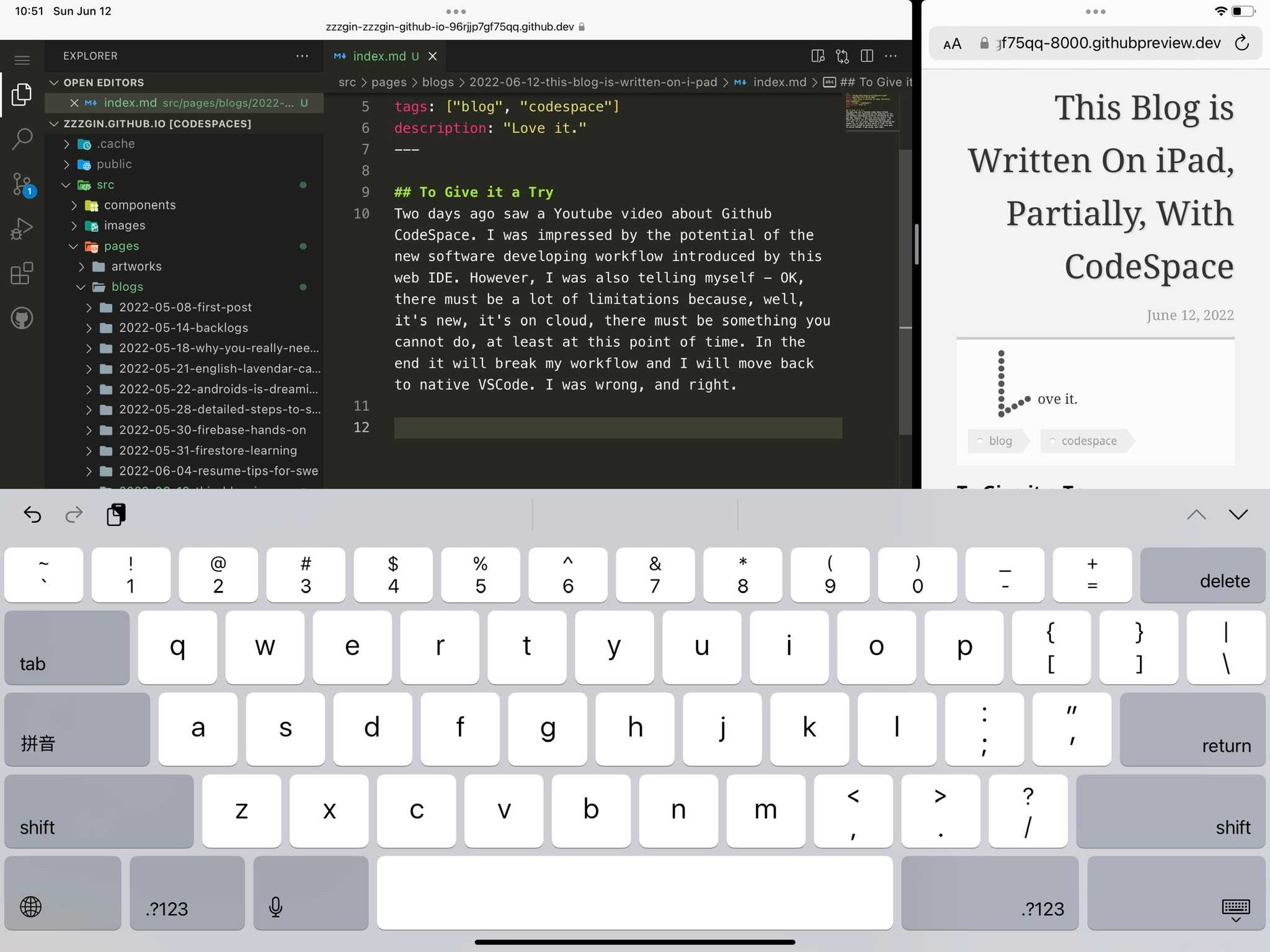Open 2022-05-08-first-post folder

pos(185,308)
